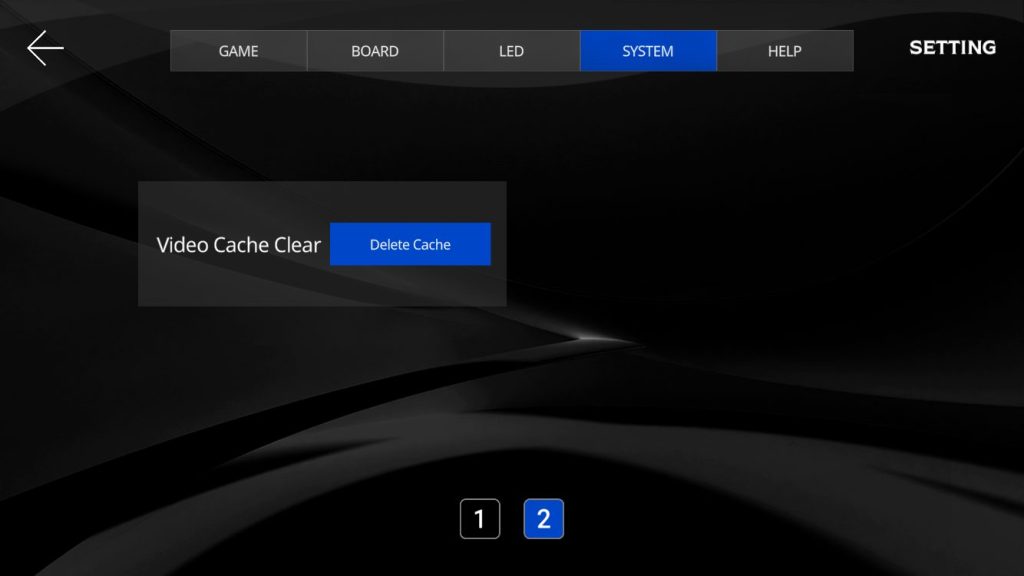Click the SETTING title text
Image resolution: width=1024 pixels, height=576 pixels.
coord(953,48)
